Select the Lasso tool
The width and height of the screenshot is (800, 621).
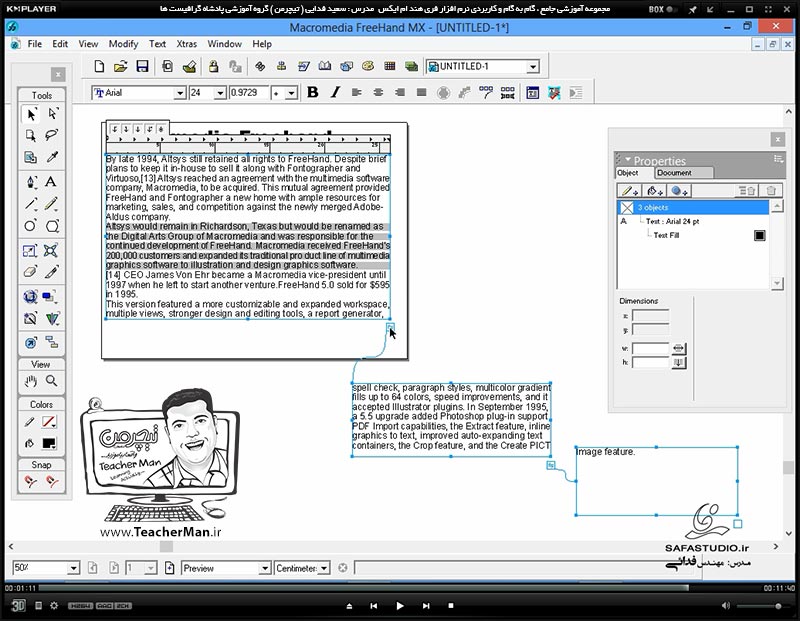[x=52, y=135]
